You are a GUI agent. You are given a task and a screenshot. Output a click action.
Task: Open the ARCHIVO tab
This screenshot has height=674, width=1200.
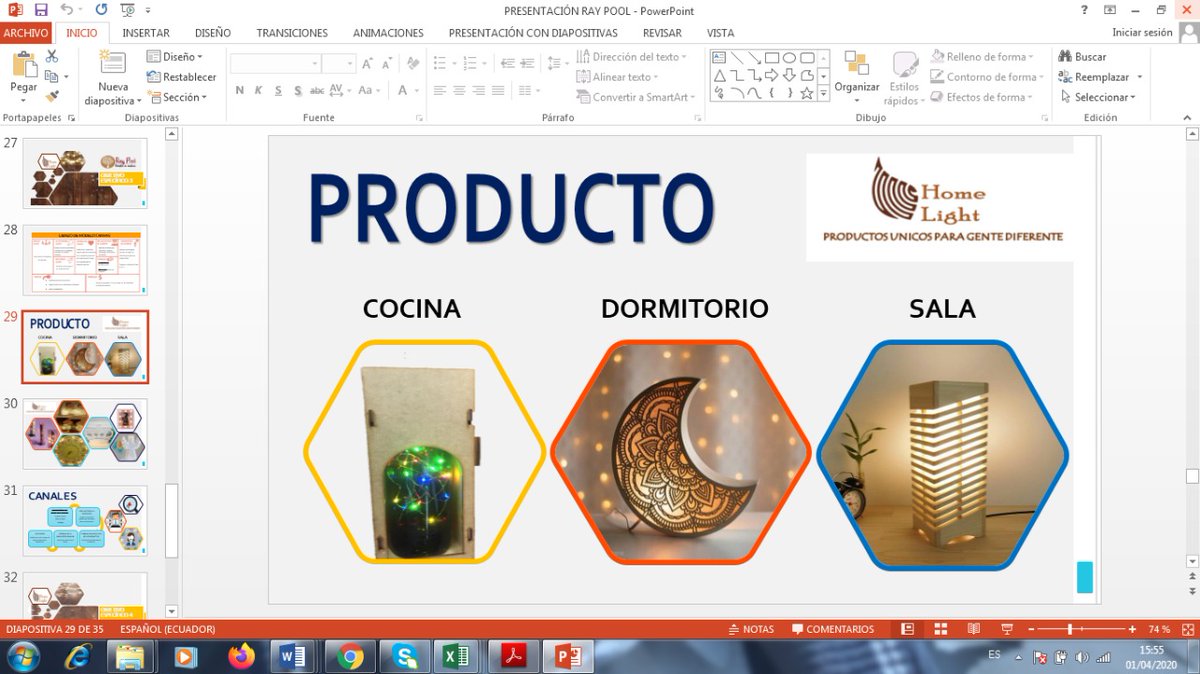pos(26,32)
